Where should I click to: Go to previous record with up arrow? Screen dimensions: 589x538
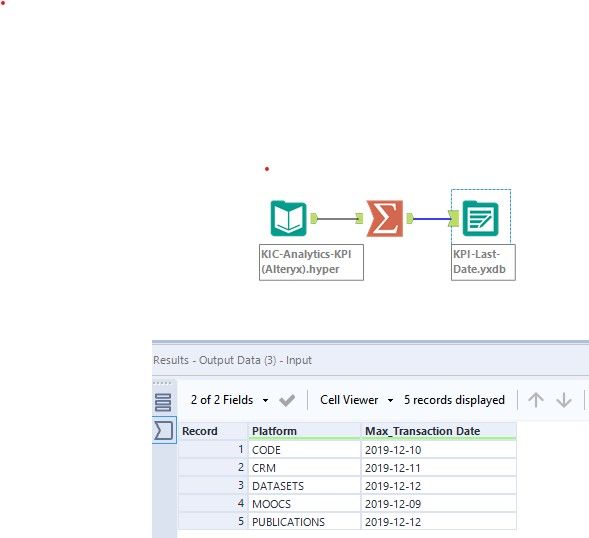click(536, 400)
